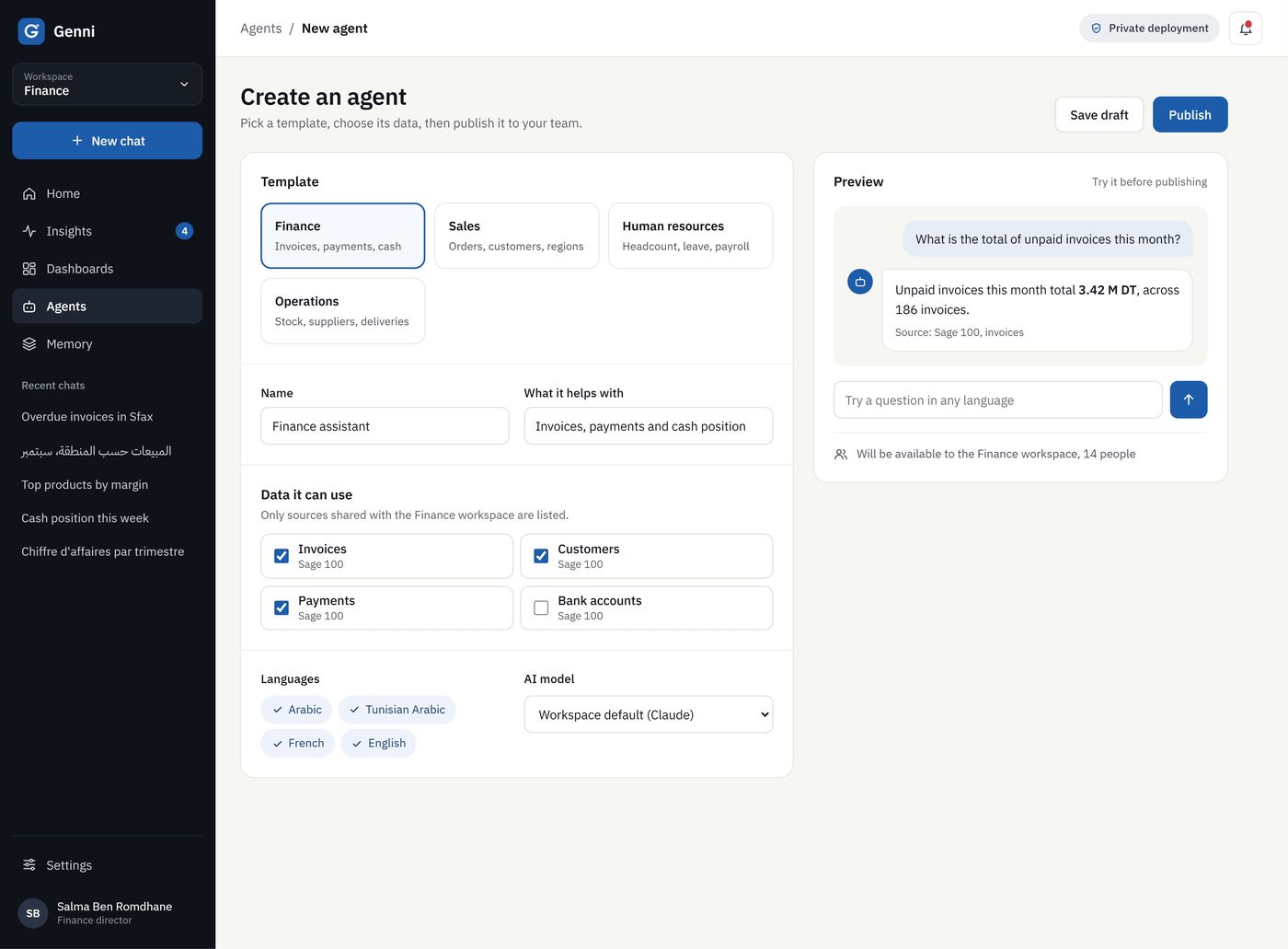Toggle the Arabic language chip
Viewport: 1288px width, 949px height.
(296, 710)
